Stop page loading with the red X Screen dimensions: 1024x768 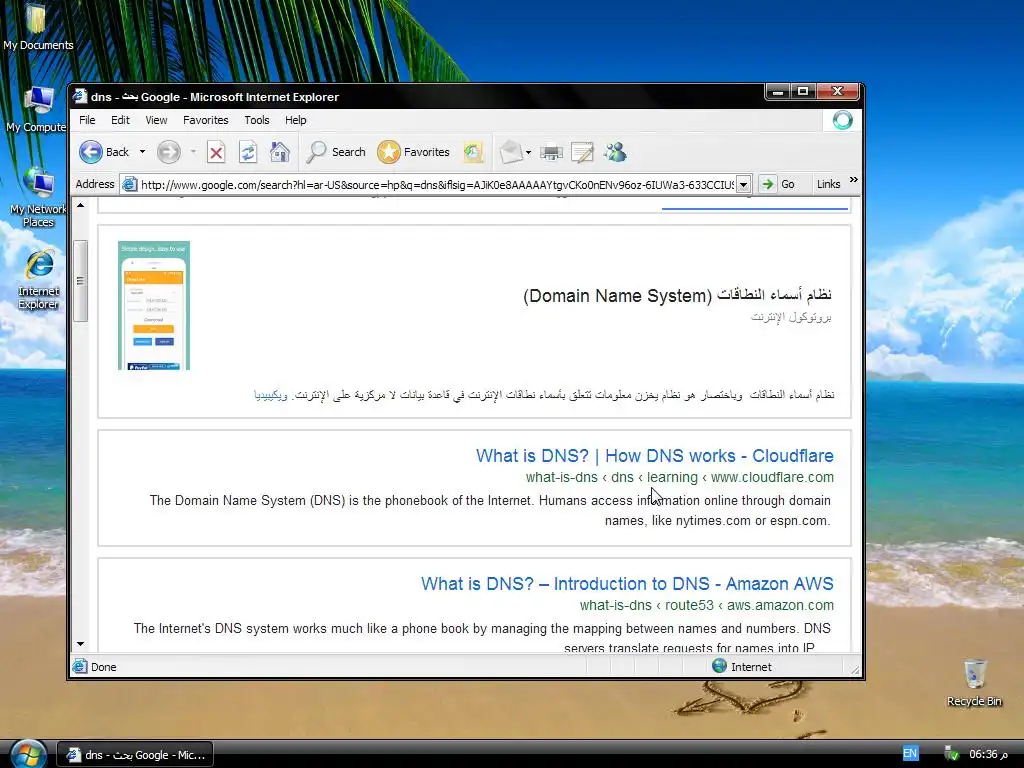pyautogui.click(x=216, y=153)
